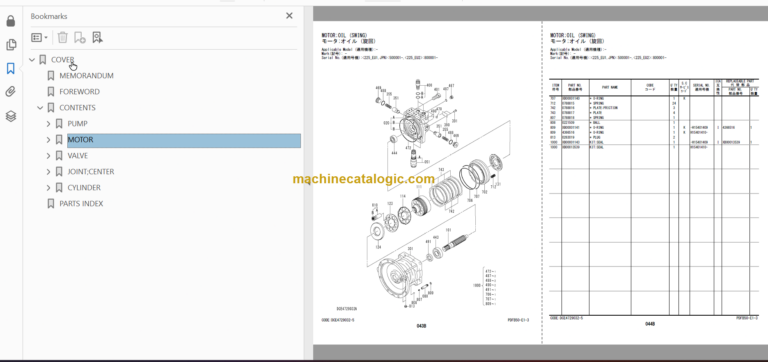Click bookmark icon beside FOREWORD
768x362 pixels.
[x=50, y=92]
